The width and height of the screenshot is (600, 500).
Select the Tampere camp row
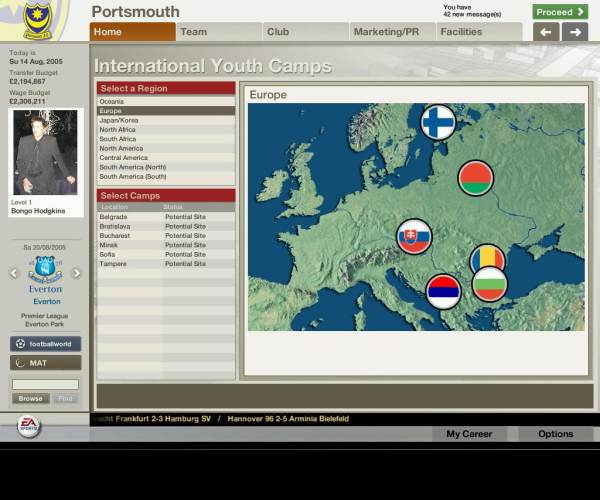[x=166, y=264]
